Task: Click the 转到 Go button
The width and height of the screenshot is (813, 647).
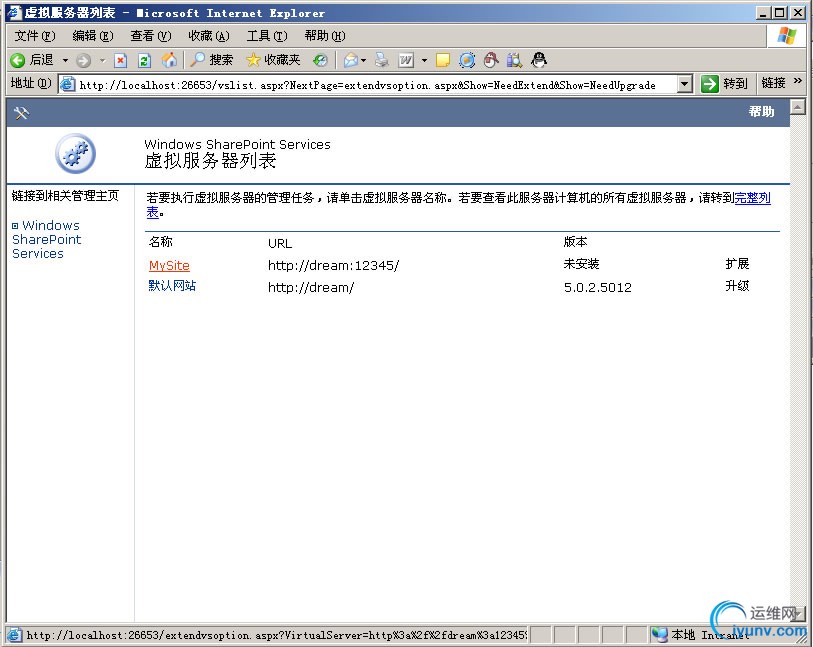Action: click(724, 83)
